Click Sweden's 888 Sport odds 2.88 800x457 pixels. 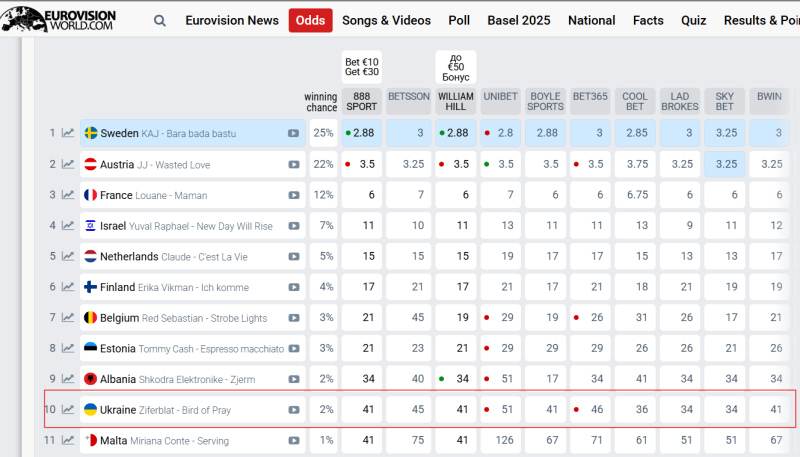pos(362,133)
